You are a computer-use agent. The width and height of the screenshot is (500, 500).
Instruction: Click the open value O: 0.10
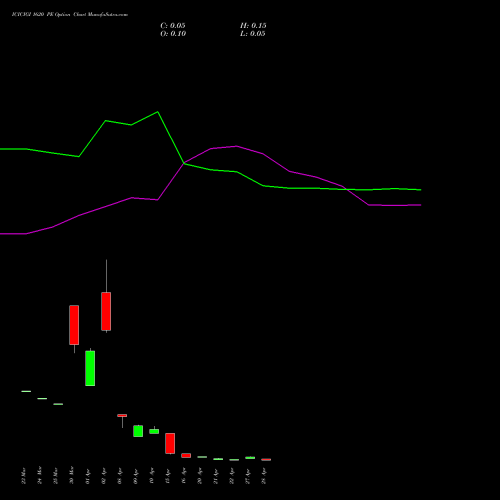coord(173,34)
